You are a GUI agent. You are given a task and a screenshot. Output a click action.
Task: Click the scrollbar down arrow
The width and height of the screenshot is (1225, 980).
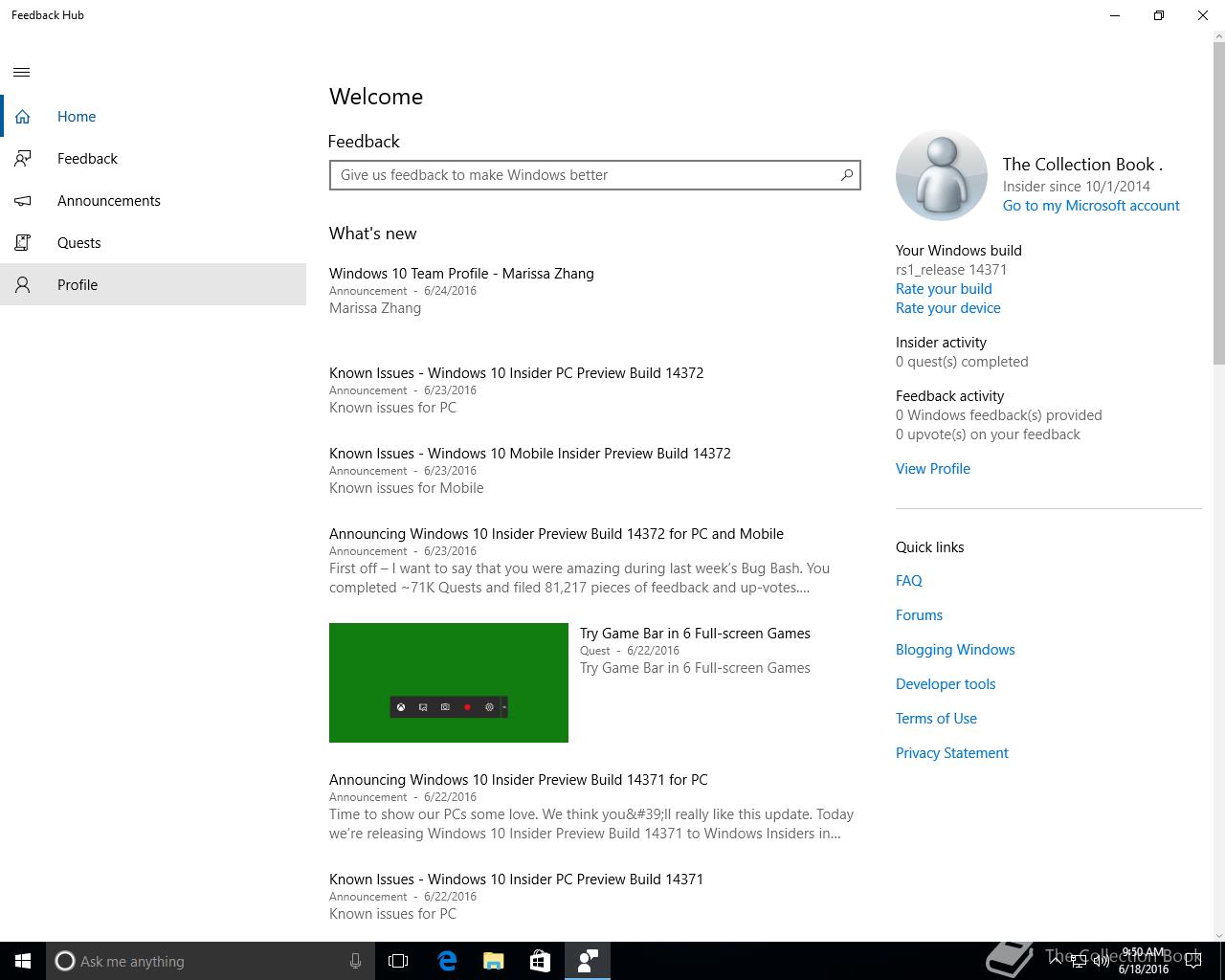(x=1218, y=935)
